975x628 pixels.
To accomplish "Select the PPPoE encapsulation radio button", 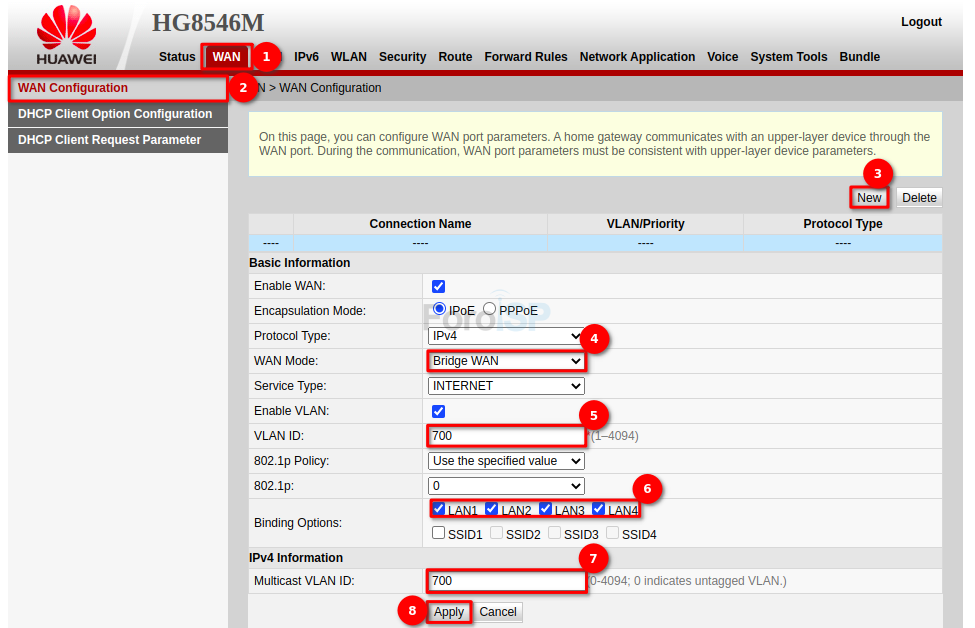I will tap(490, 310).
